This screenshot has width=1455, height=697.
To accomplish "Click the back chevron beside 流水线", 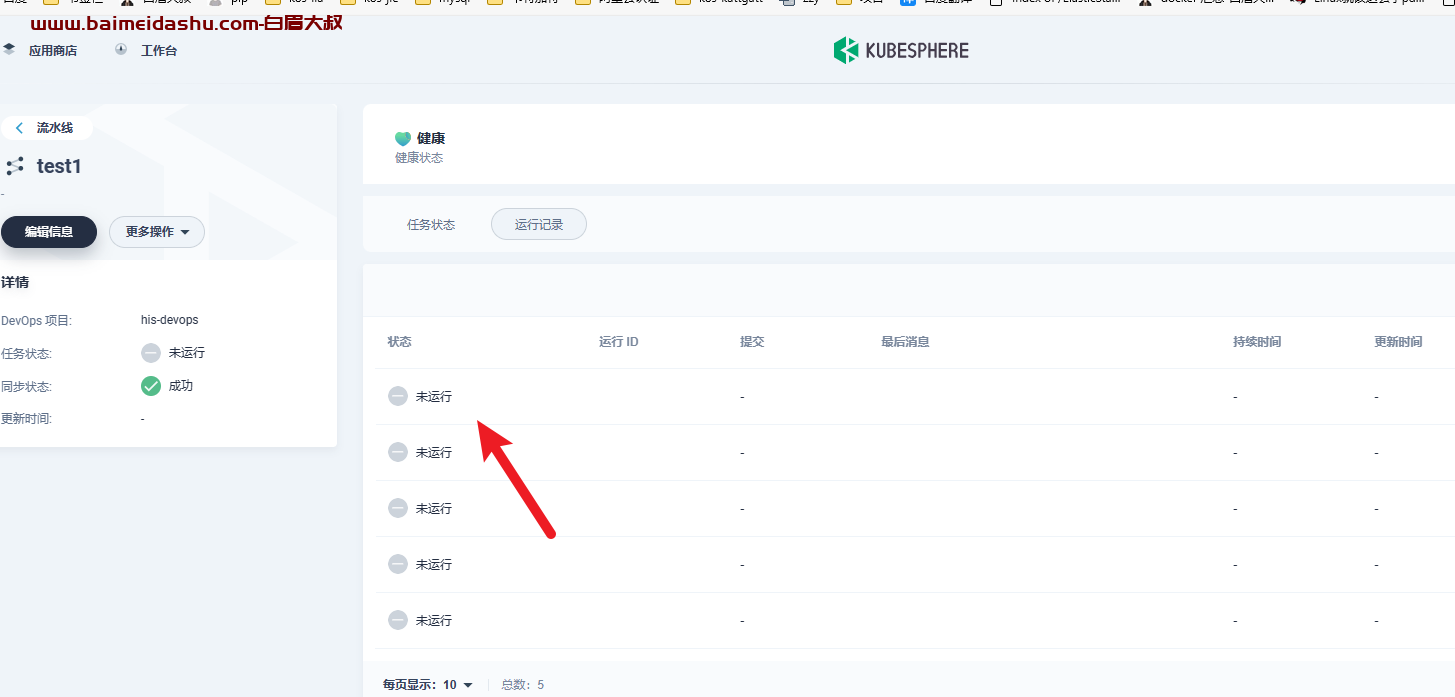I will pos(19,128).
